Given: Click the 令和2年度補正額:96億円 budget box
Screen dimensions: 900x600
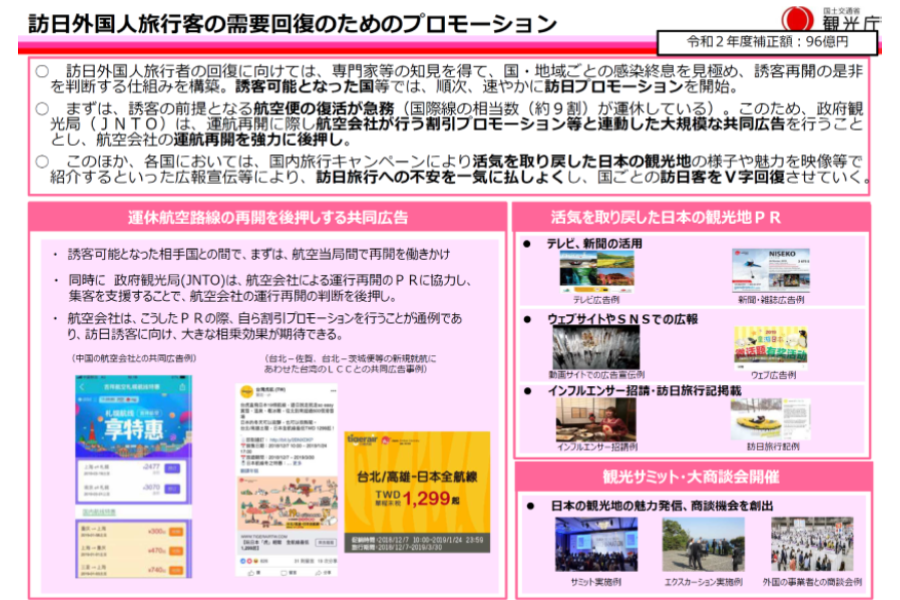Looking at the screenshot, I should [768, 42].
